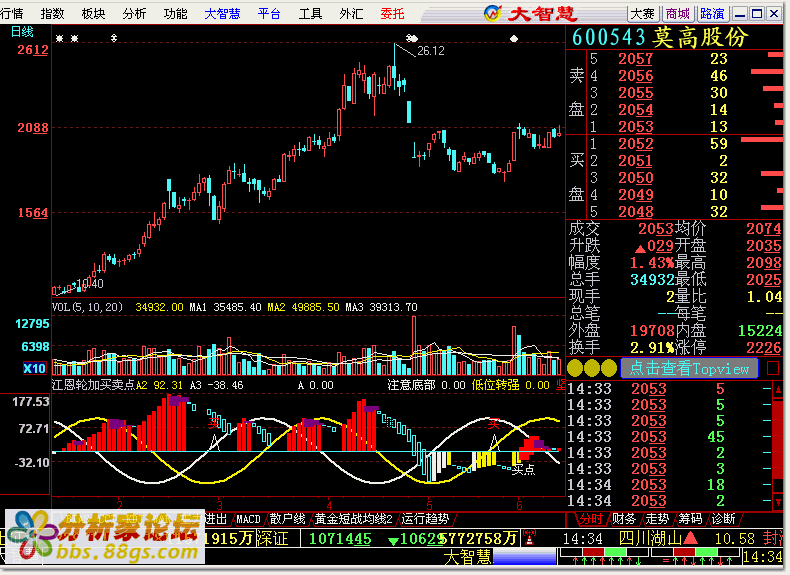Click the 大赛 button

(x=643, y=14)
